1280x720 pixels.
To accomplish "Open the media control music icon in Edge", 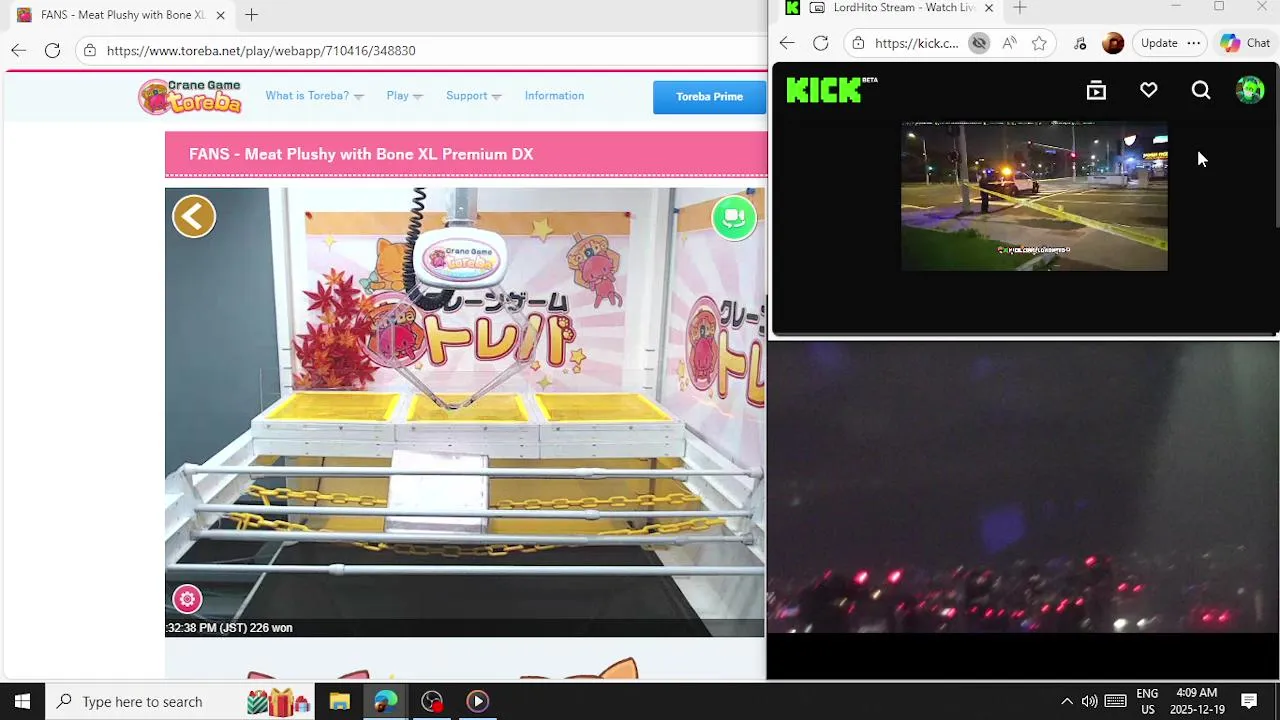I will (1080, 43).
